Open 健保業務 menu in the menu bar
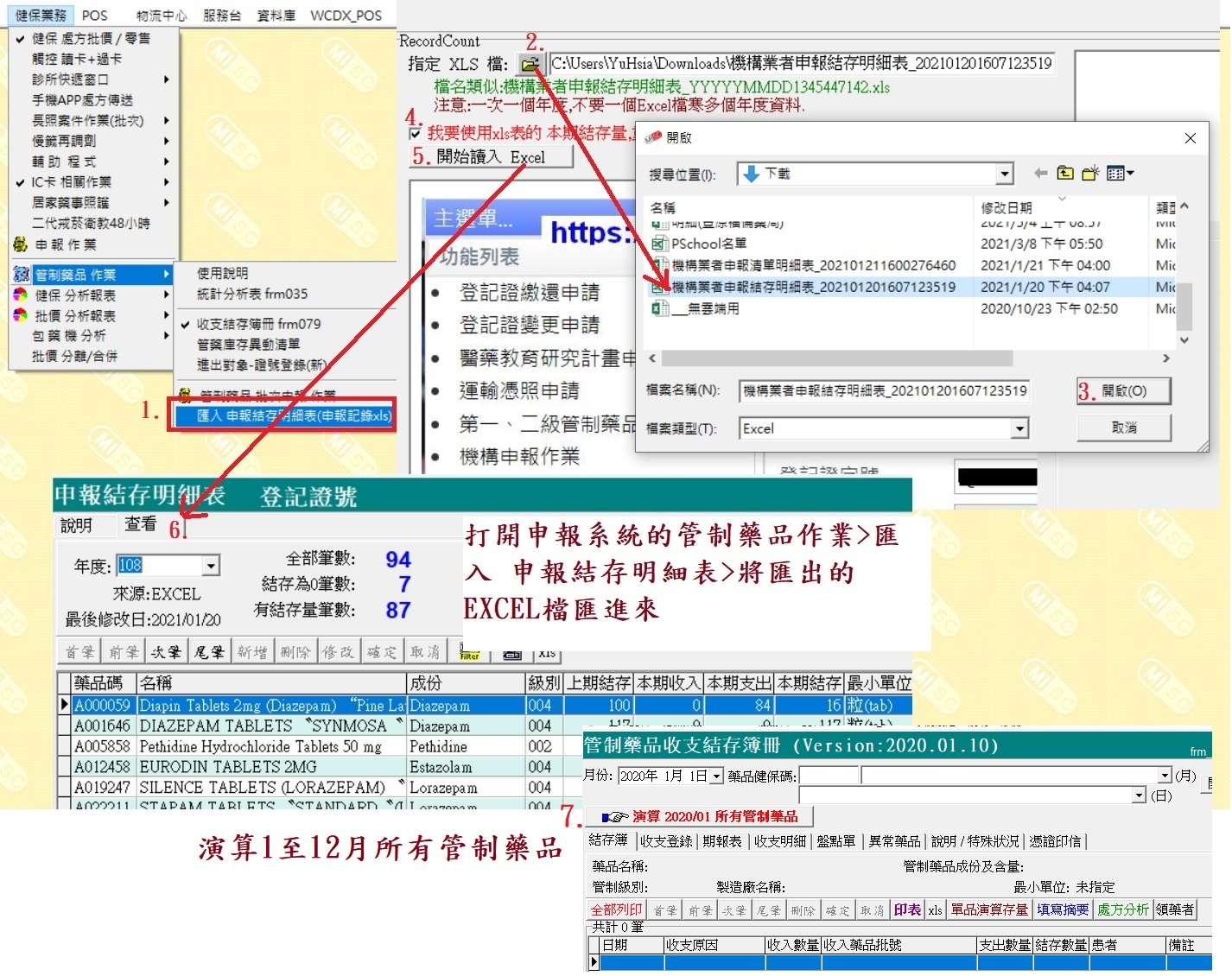The image size is (1232, 976). 41,16
